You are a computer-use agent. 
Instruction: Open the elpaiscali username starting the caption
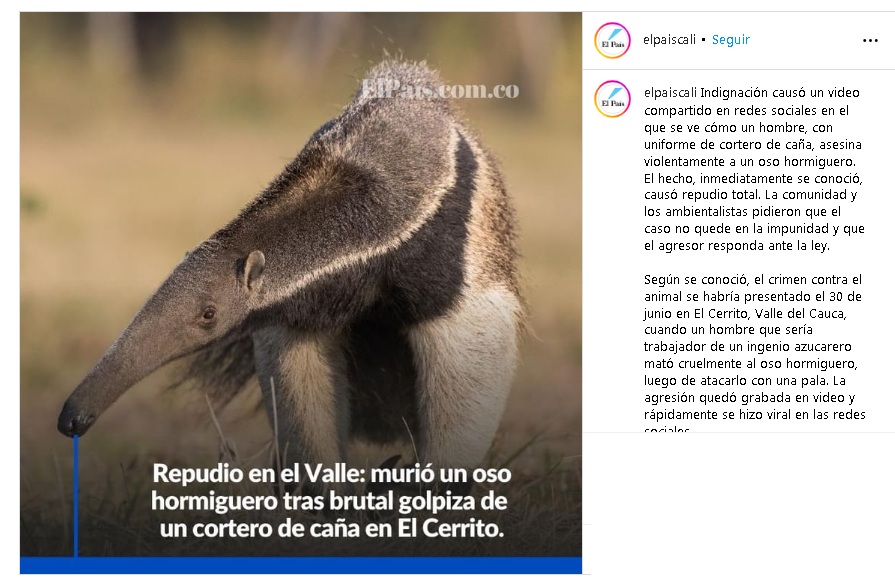tap(670, 93)
